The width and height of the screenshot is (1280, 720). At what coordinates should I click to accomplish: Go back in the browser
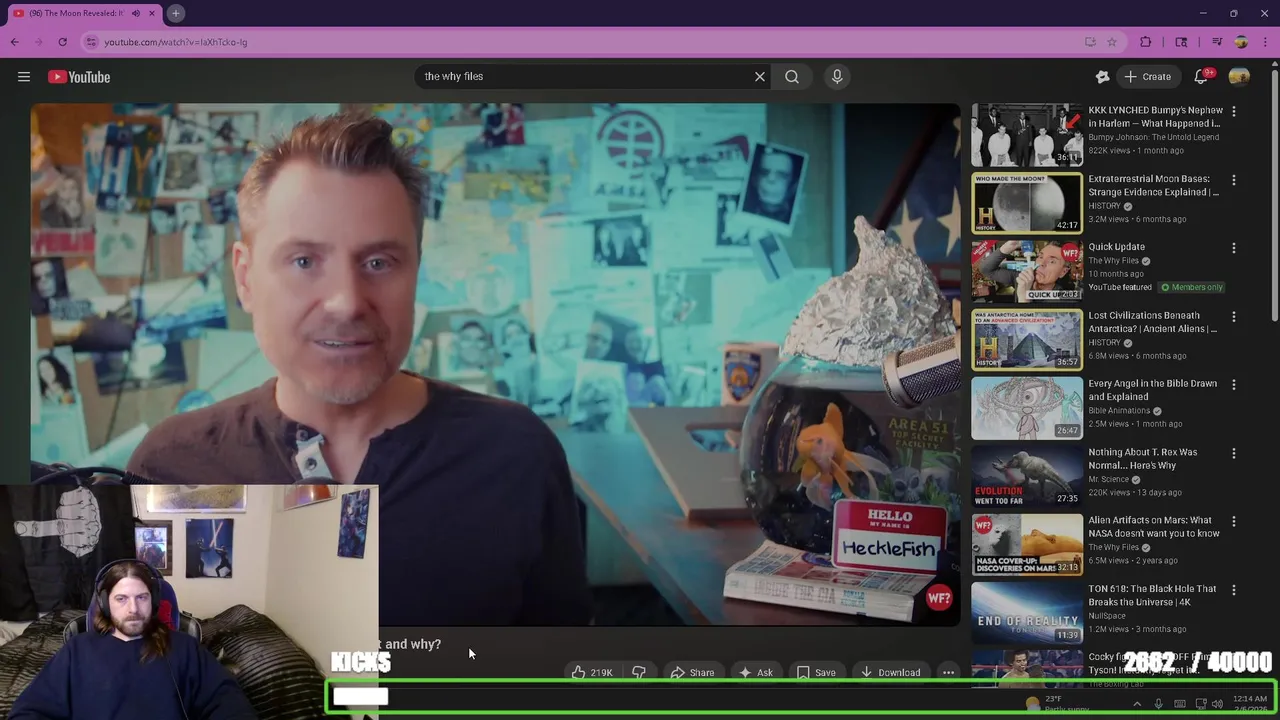point(14,42)
